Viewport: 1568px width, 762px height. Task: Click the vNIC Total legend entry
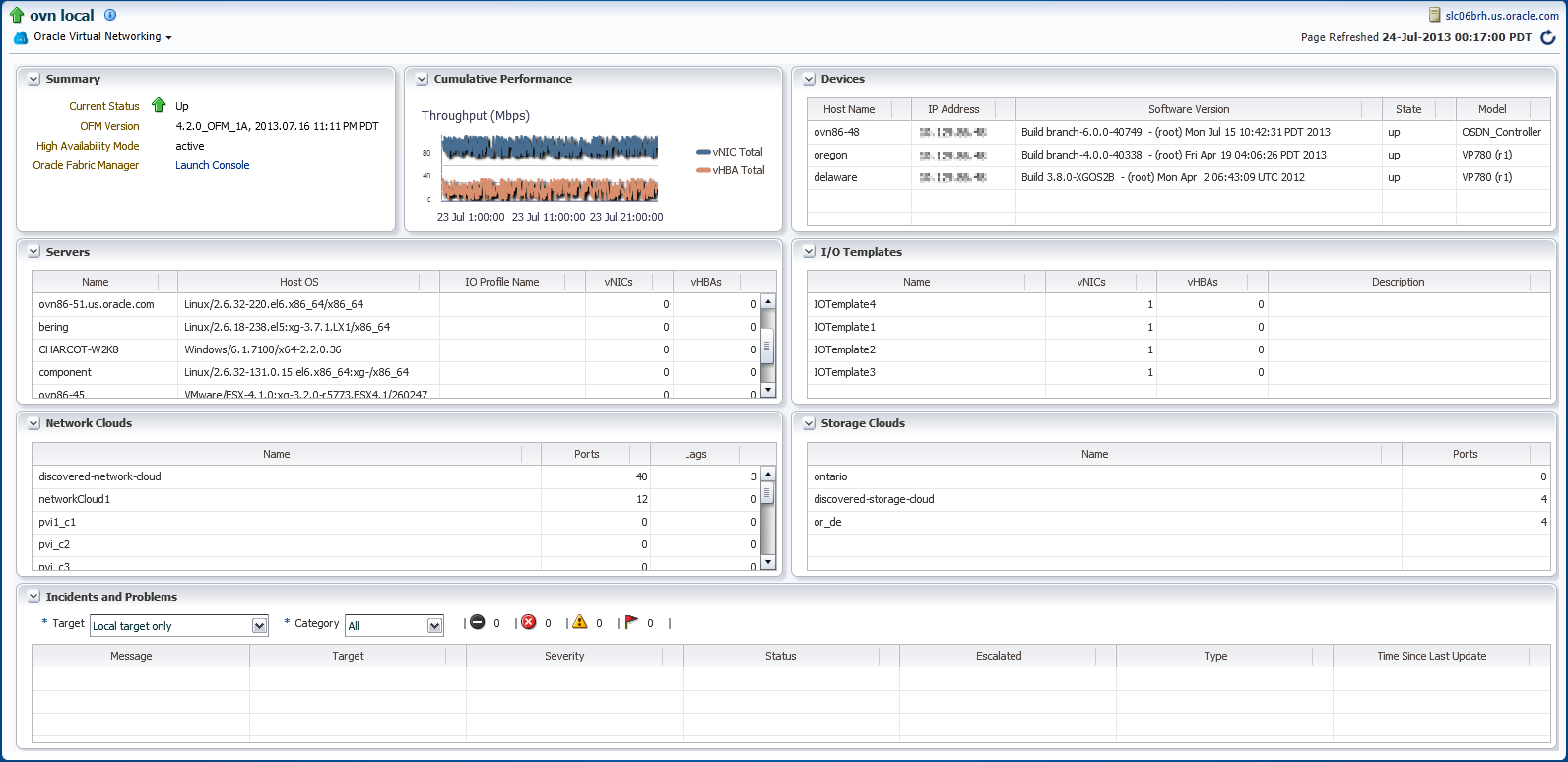(x=730, y=152)
